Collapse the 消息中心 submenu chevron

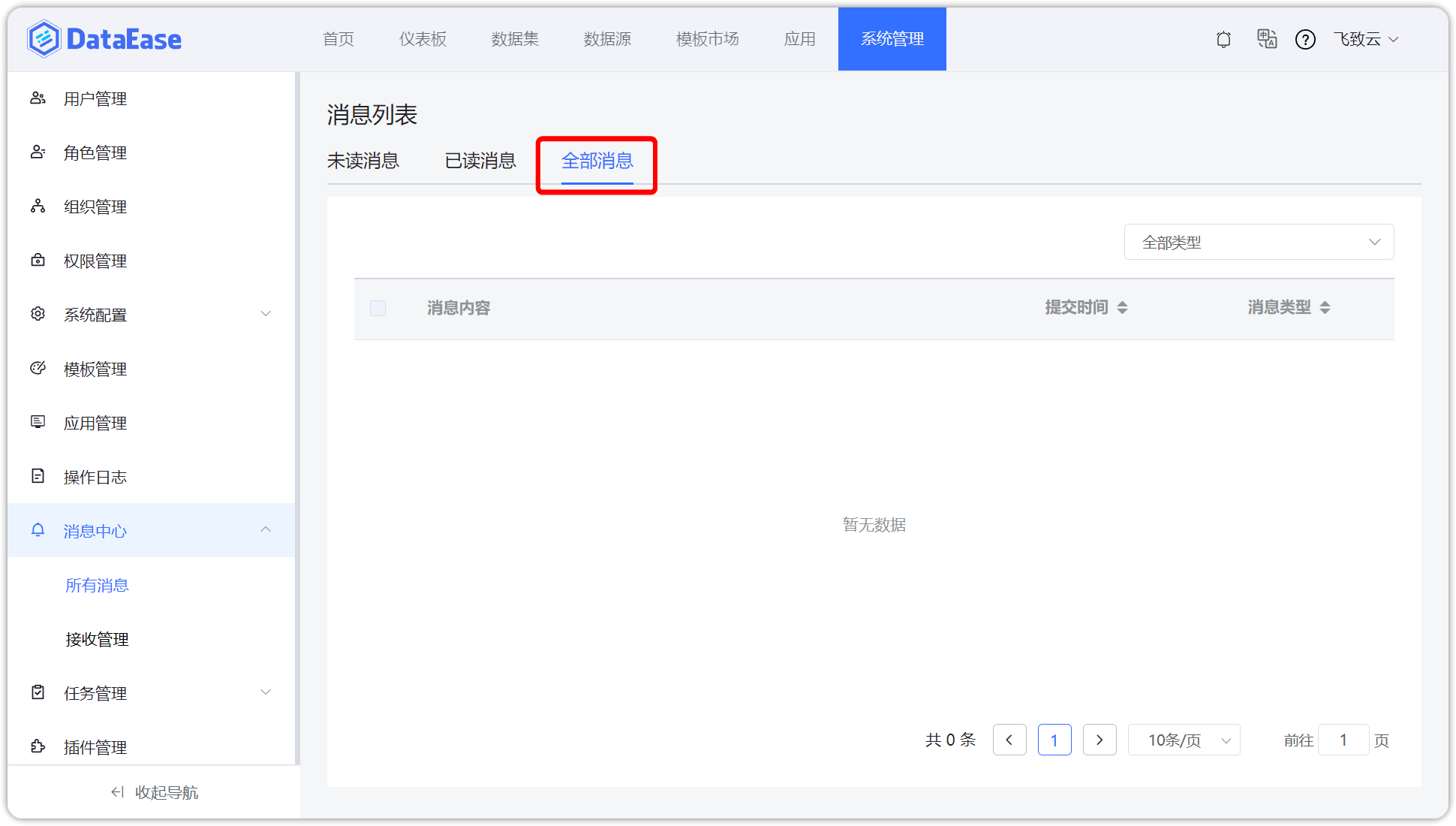(x=266, y=529)
